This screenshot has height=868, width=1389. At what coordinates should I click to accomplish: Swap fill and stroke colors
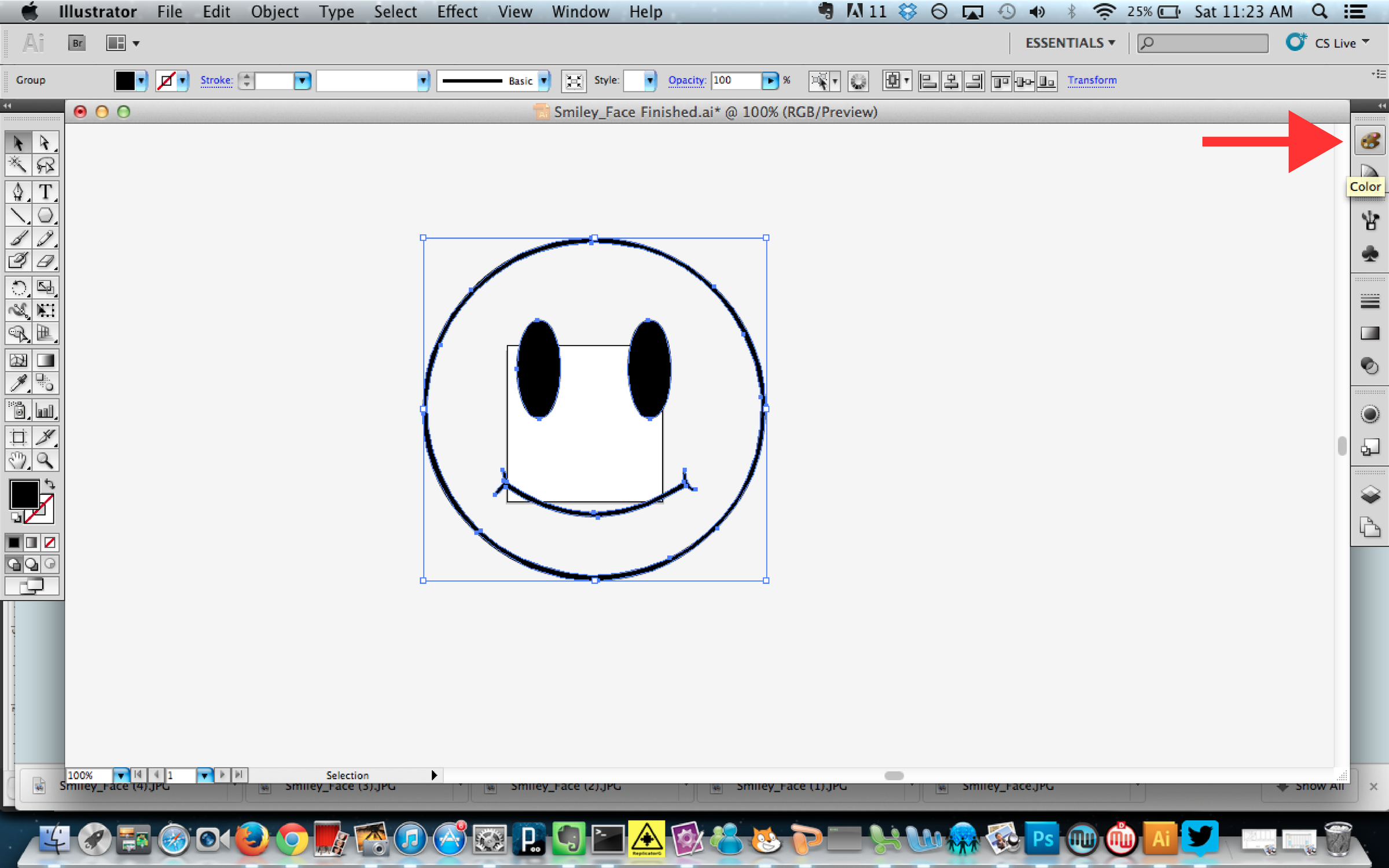[x=50, y=484]
